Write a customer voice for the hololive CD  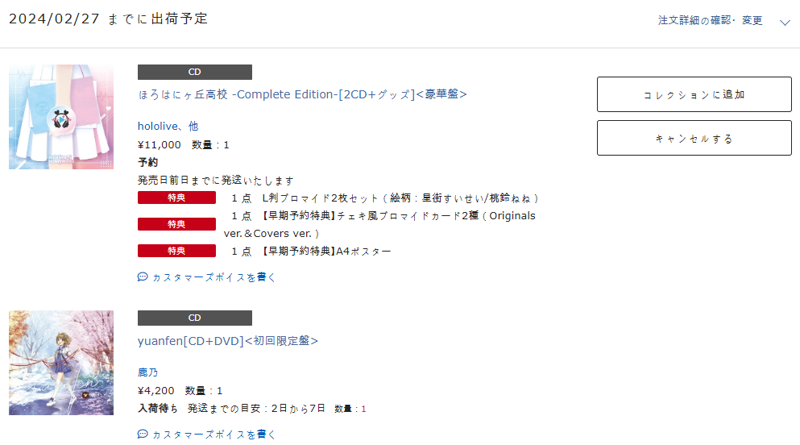[213, 277]
